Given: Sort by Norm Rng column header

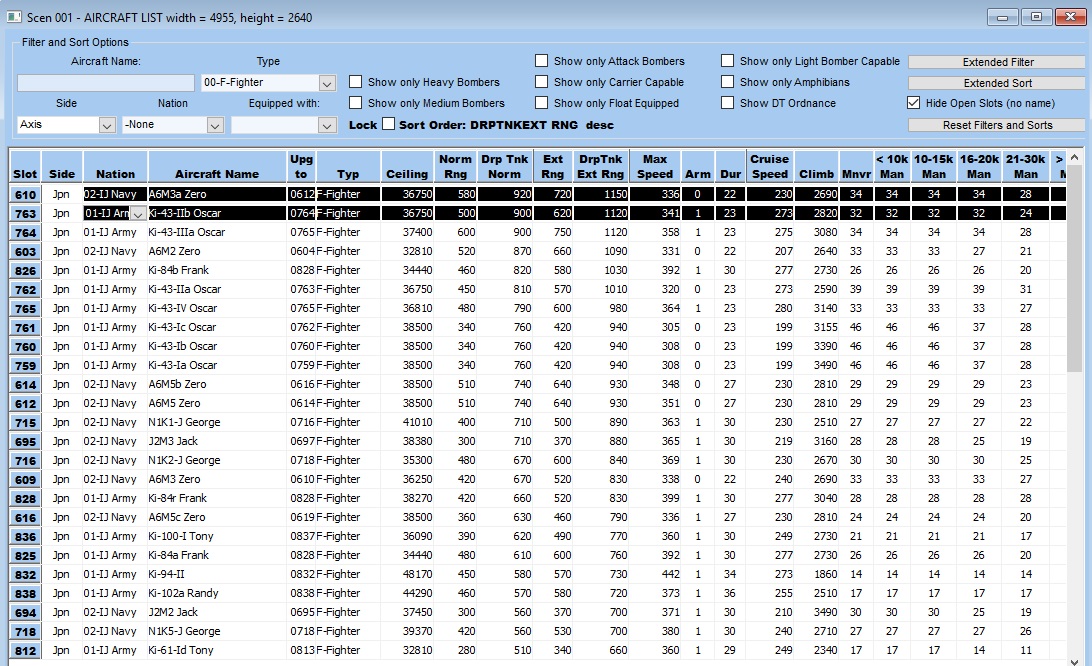Looking at the screenshot, I should coord(455,166).
